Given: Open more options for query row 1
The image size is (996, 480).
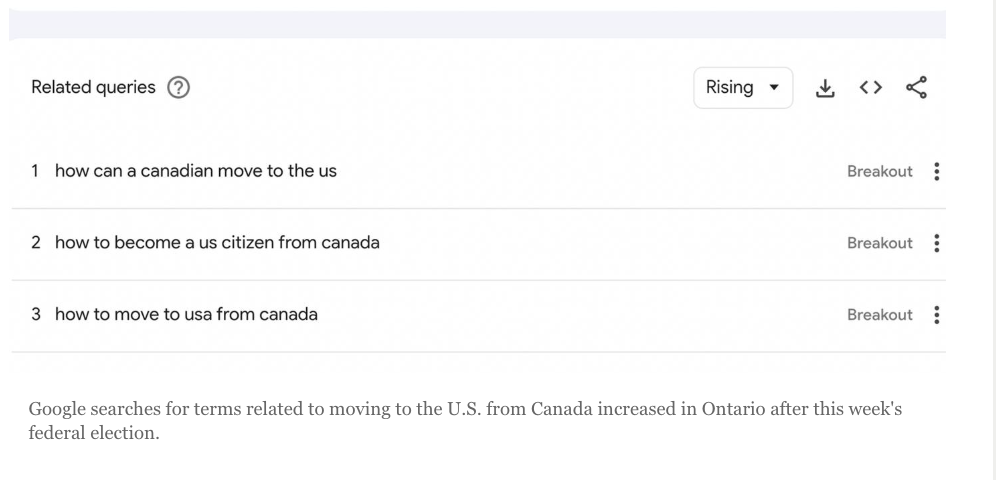Looking at the screenshot, I should [x=937, y=171].
